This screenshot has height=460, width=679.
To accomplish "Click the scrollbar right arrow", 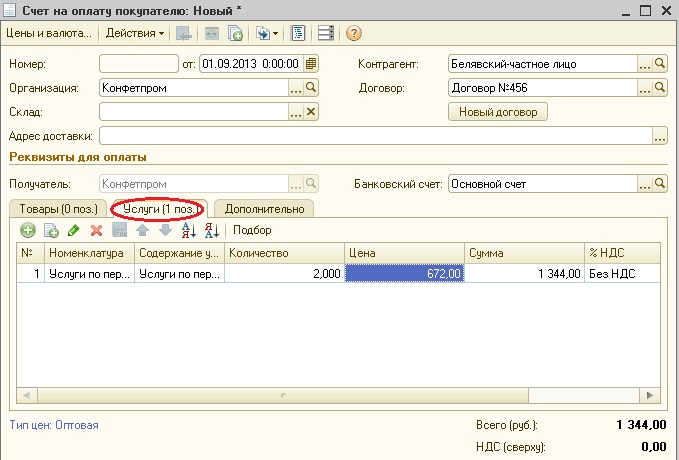I will [x=650, y=395].
